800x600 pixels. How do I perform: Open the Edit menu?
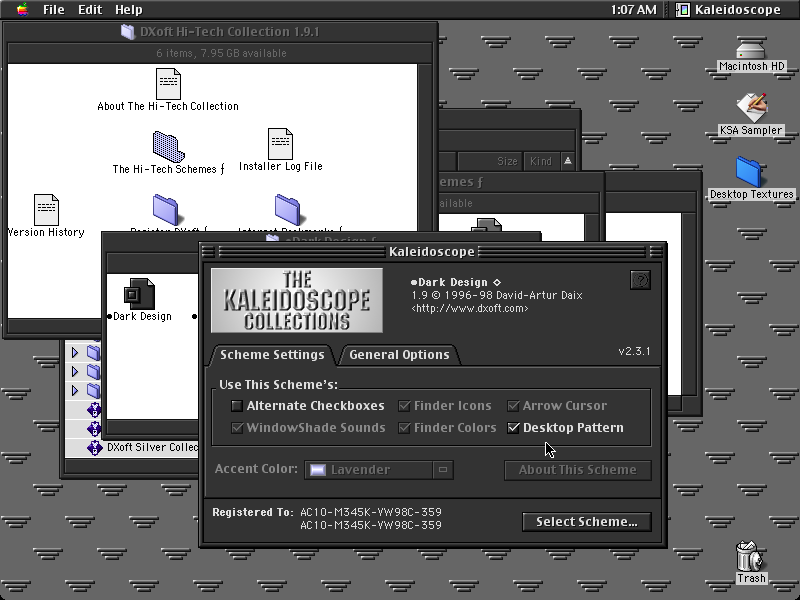(90, 10)
